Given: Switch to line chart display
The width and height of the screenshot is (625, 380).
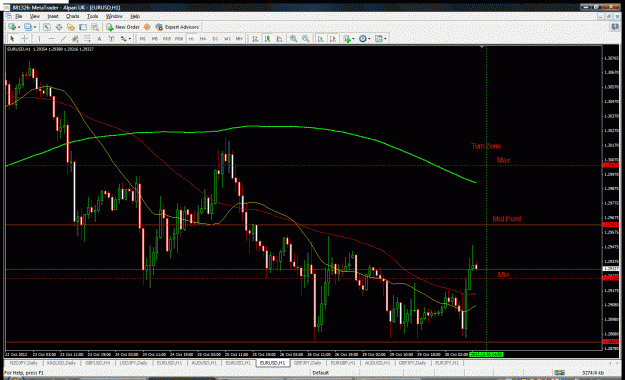Looking at the screenshot, I should 280,39.
